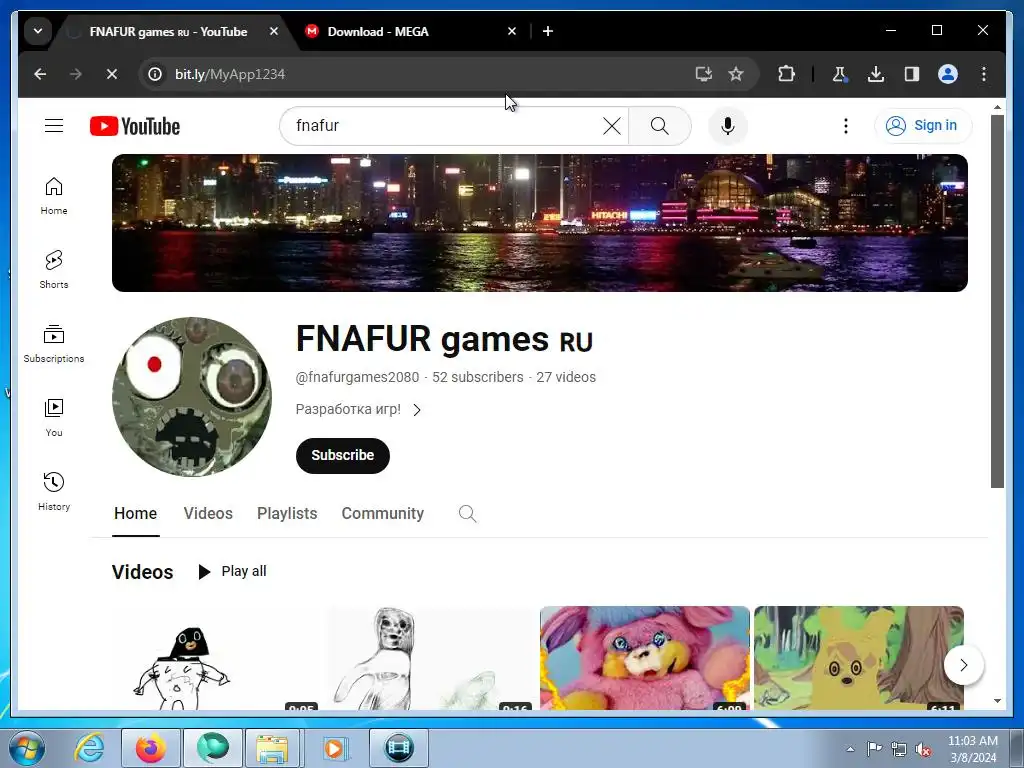Open Home in the sidebar
The width and height of the screenshot is (1024, 768).
click(x=54, y=196)
